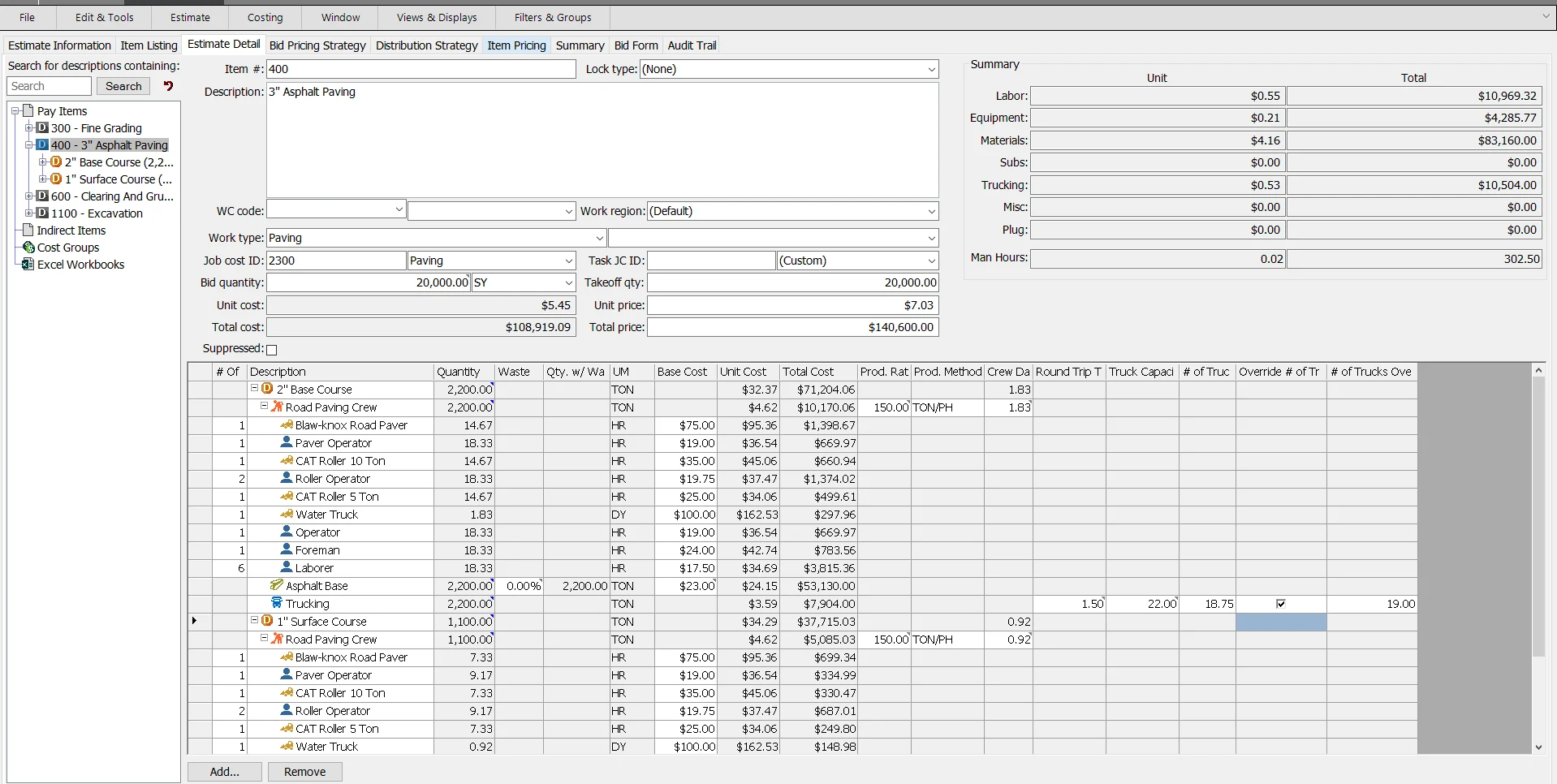The width and height of the screenshot is (1557, 784).
Task: Click the red reset search arrow icon
Action: [168, 86]
